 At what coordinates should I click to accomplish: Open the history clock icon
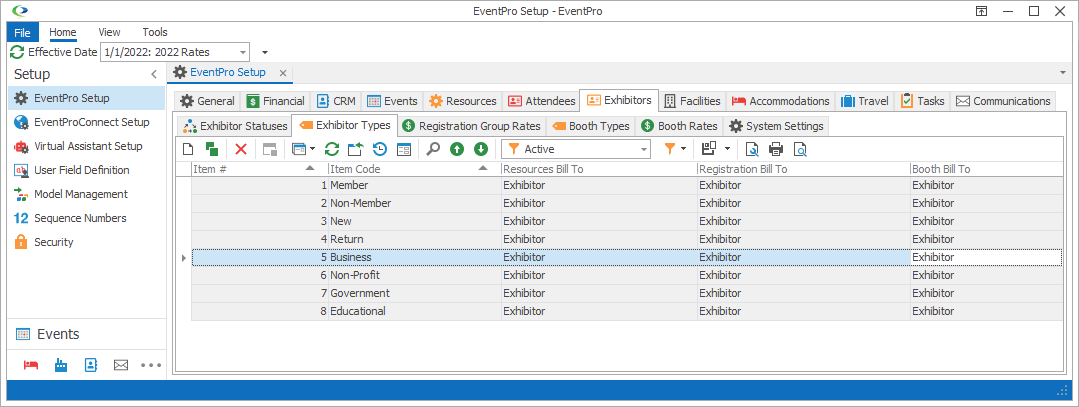click(380, 149)
